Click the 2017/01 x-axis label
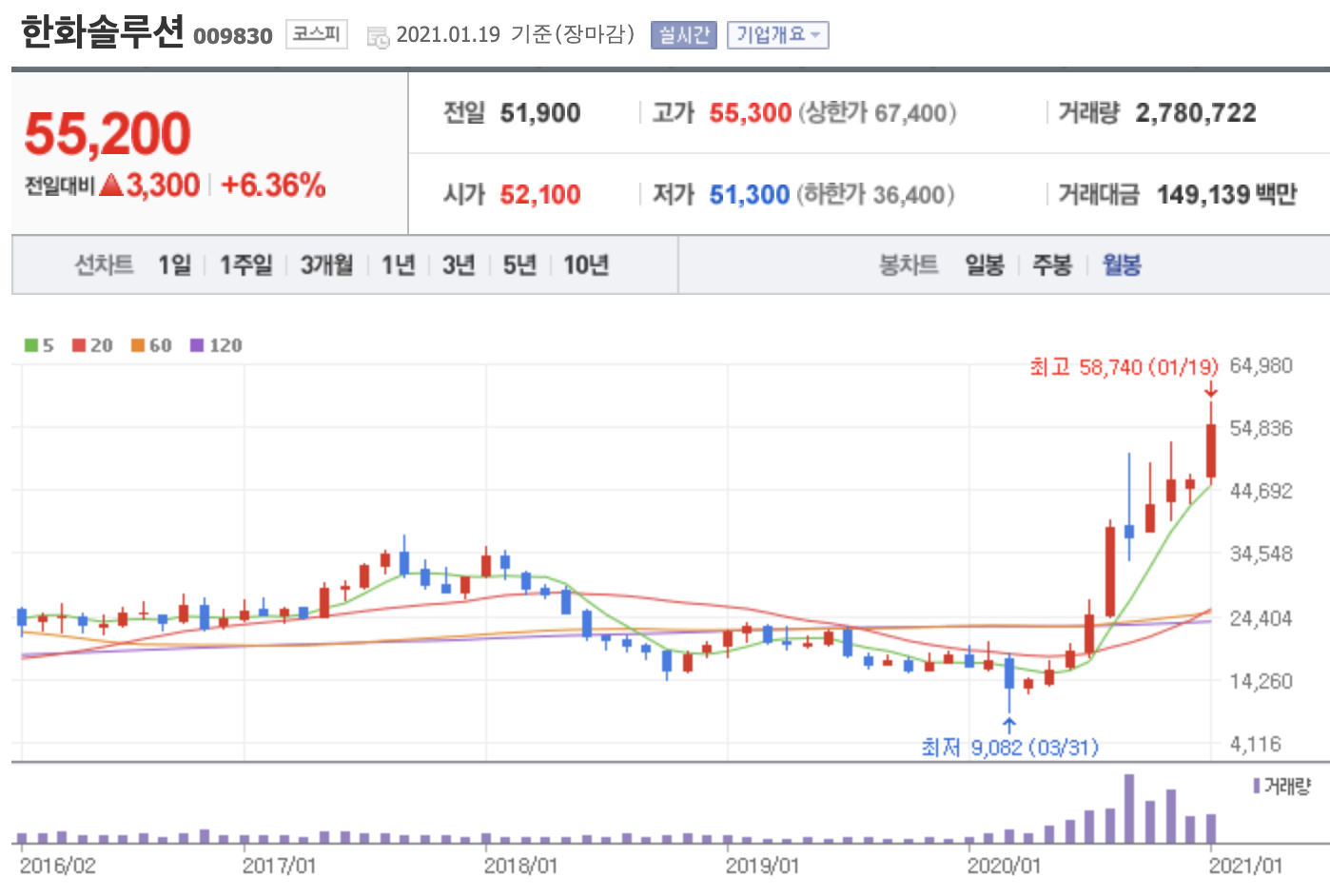Image resolution: width=1330 pixels, height=896 pixels. coord(279,866)
